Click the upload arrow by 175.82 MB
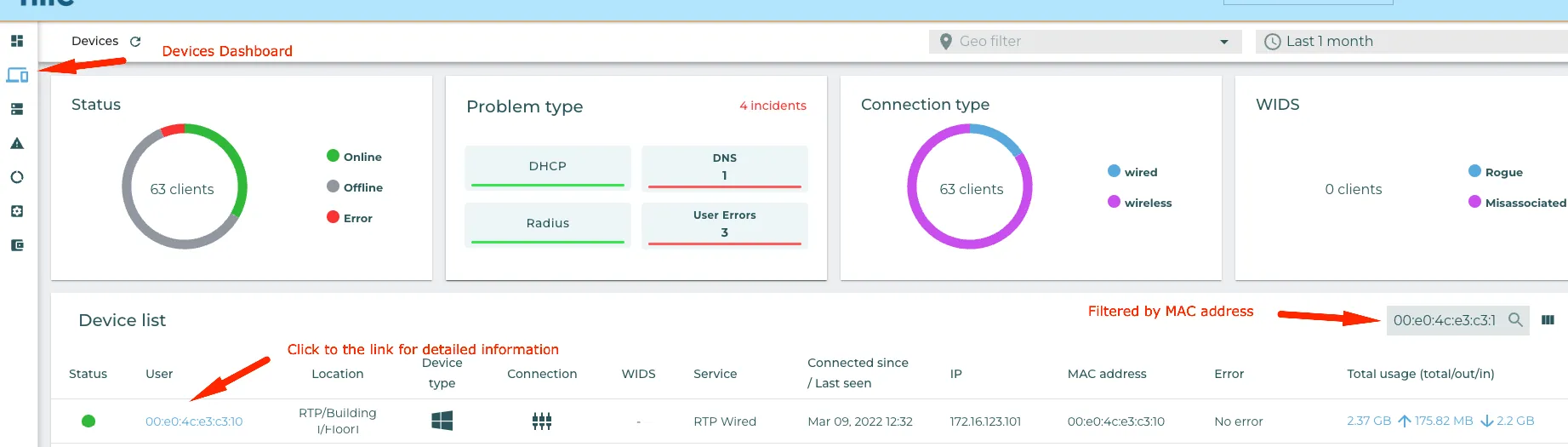Viewport: 1568px width, 447px height. (x=1405, y=421)
